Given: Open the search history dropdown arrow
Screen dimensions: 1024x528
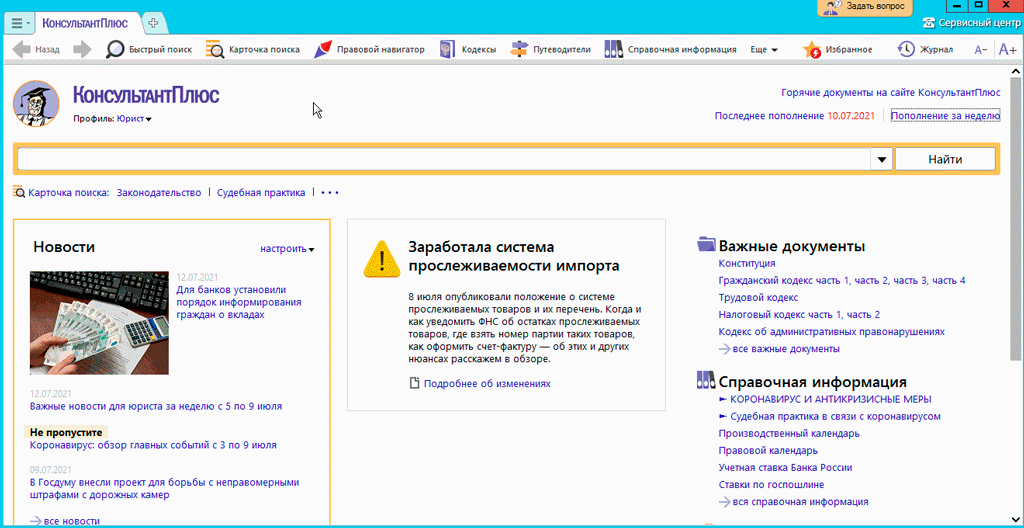Looking at the screenshot, I should (x=881, y=159).
